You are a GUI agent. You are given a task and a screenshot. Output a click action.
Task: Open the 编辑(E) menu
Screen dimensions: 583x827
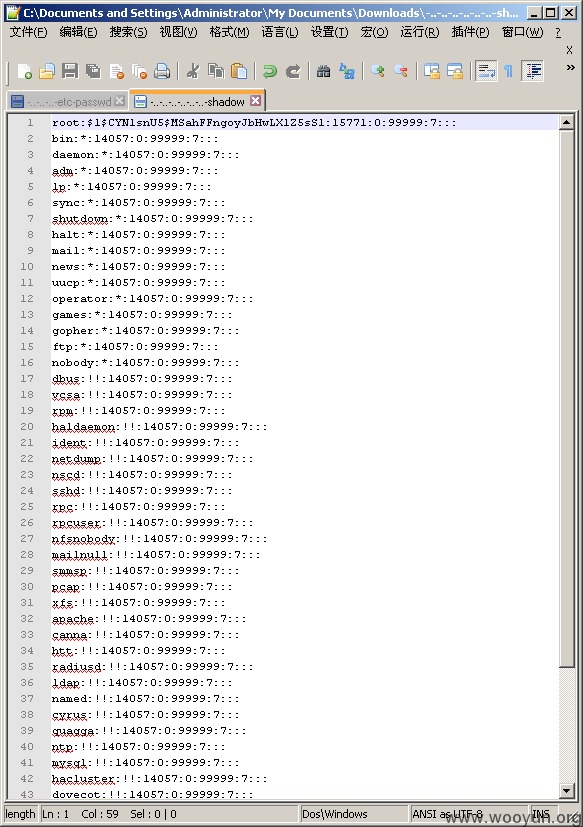pos(78,32)
